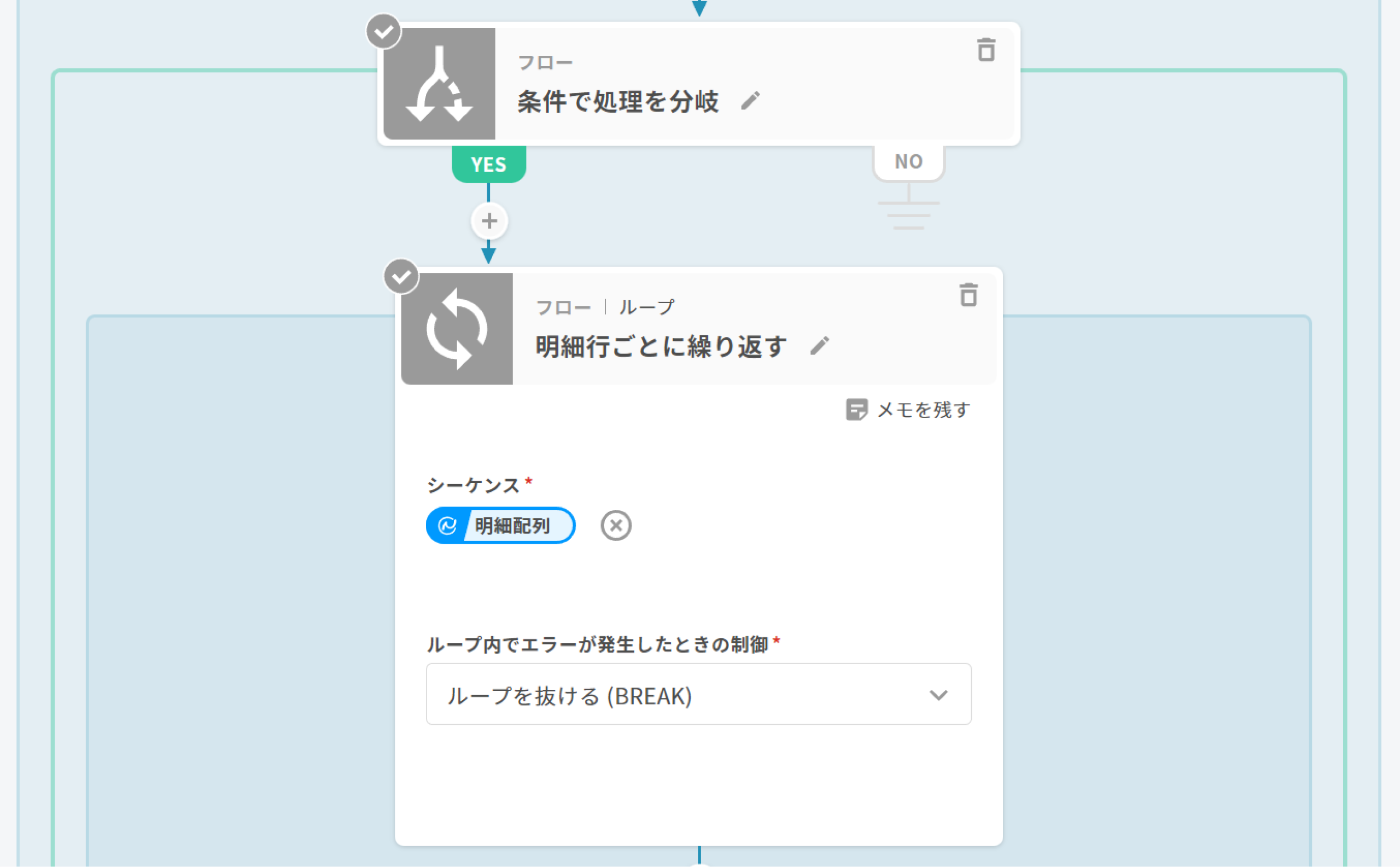Click the dropdown chevron beside BREAK
The width and height of the screenshot is (1400, 867).
pyautogui.click(x=938, y=695)
